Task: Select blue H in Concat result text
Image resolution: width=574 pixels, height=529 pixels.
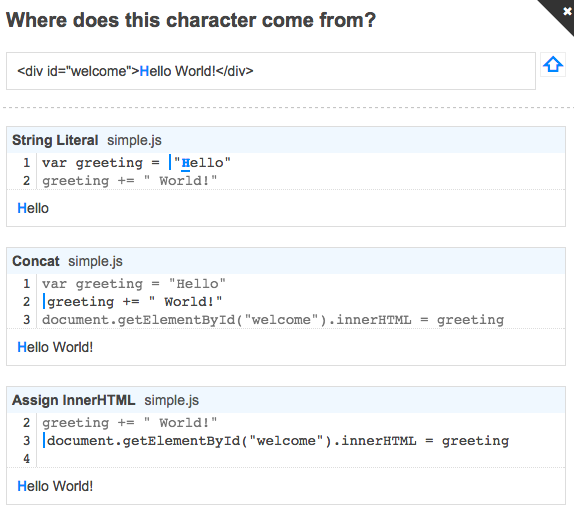Action: click(22, 347)
